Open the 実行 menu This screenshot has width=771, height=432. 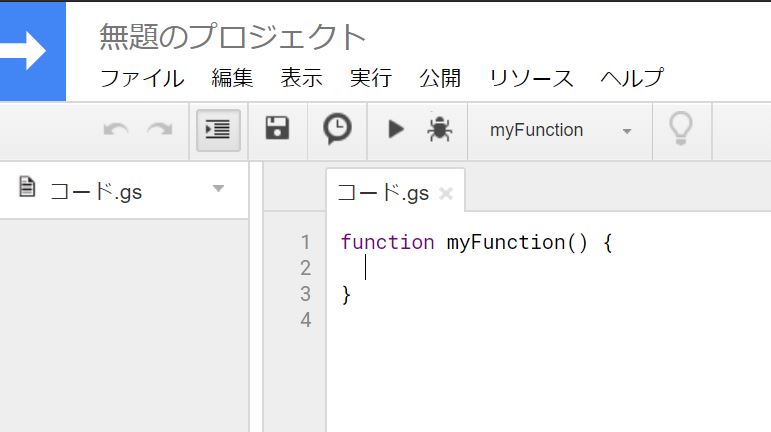coord(370,78)
